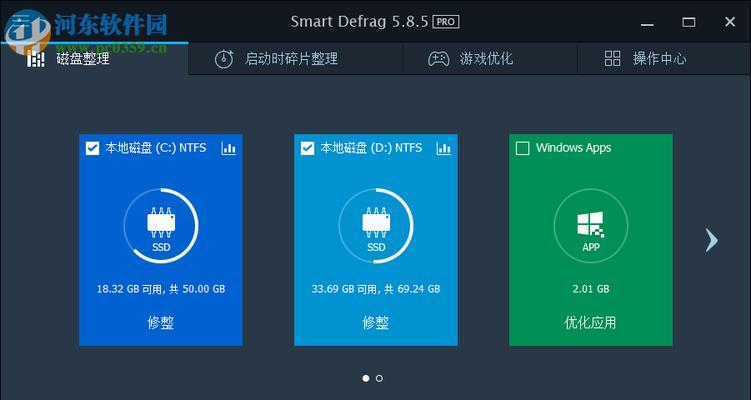Click the Windows APP icon
751x400 pixels.
tap(591, 224)
